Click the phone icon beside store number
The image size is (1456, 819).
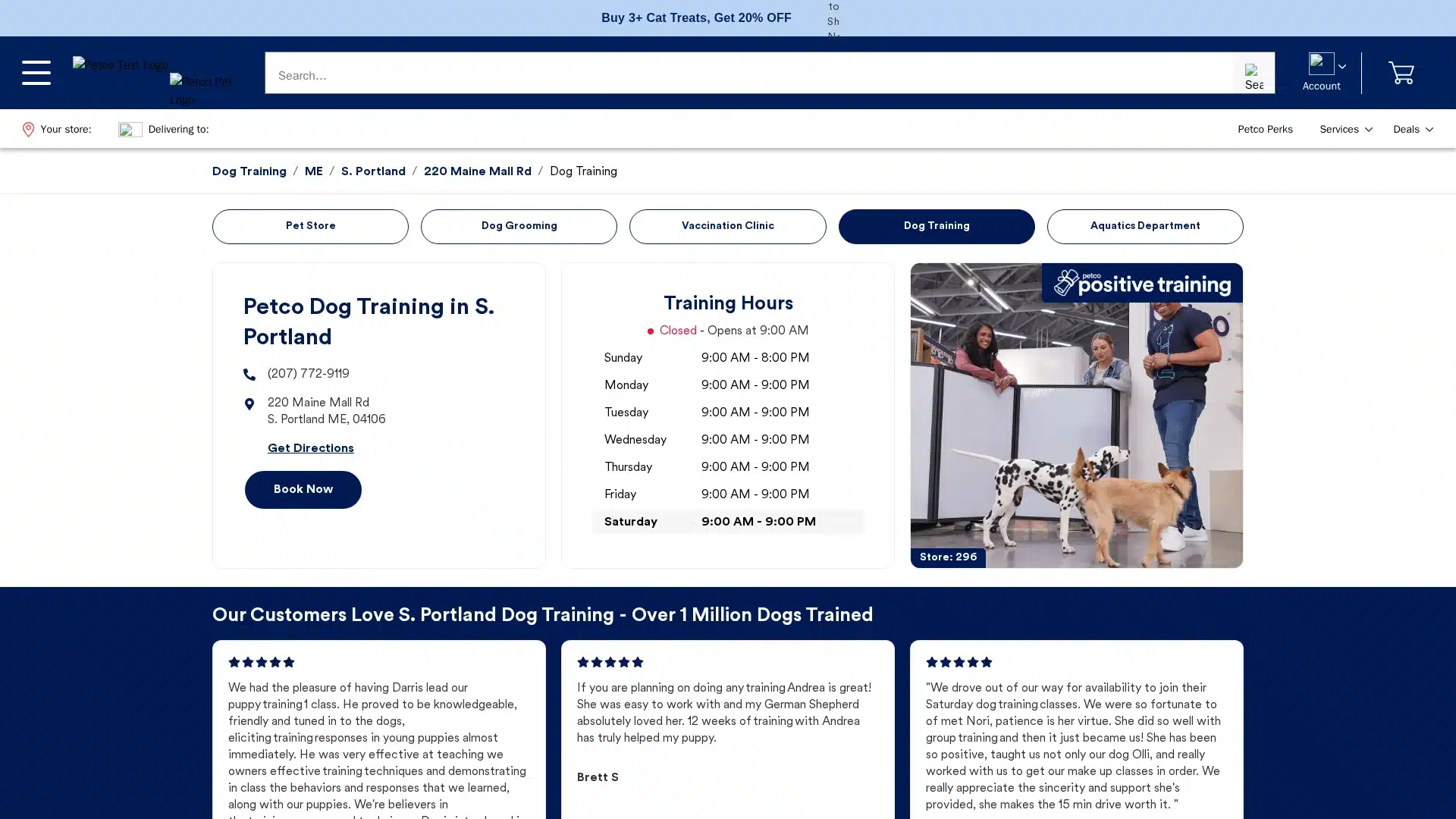tap(249, 375)
